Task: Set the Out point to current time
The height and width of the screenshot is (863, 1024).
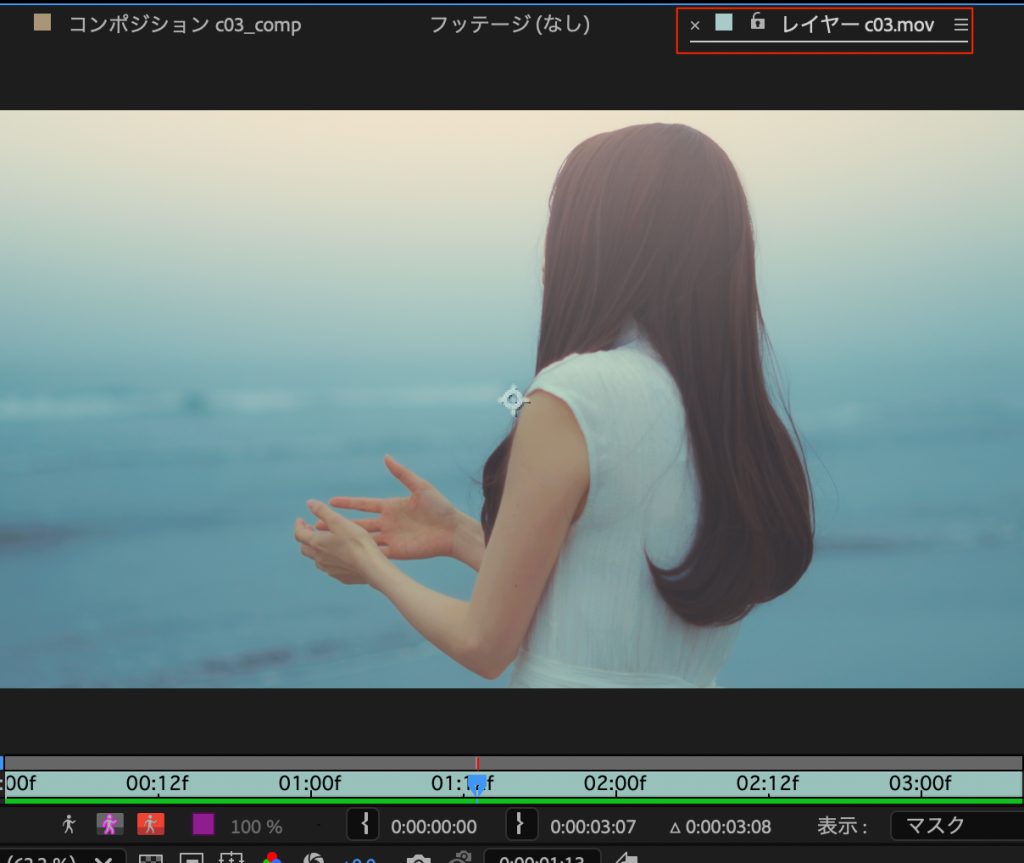Action: click(520, 825)
